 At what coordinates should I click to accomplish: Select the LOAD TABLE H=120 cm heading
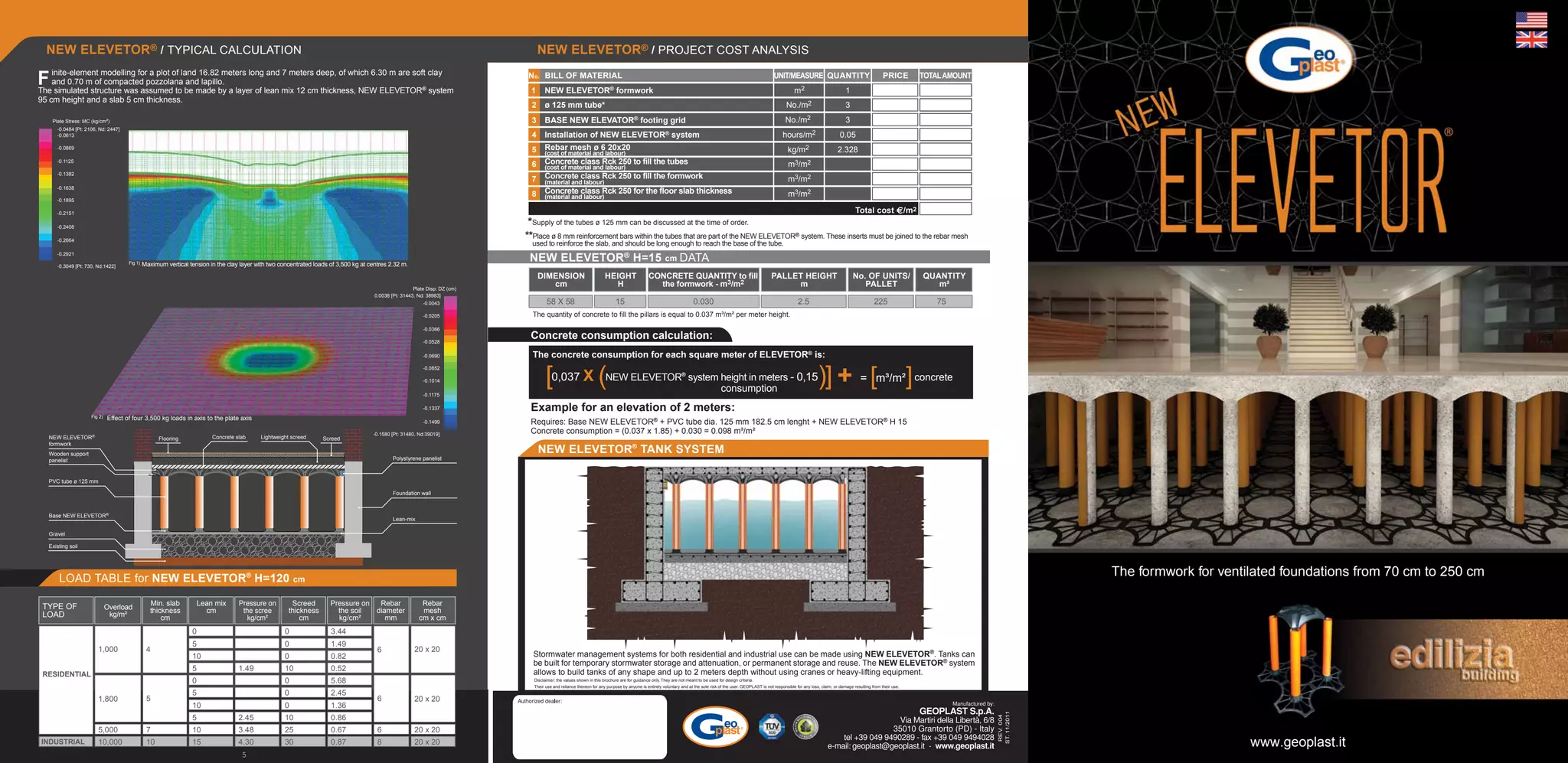[x=182, y=579]
